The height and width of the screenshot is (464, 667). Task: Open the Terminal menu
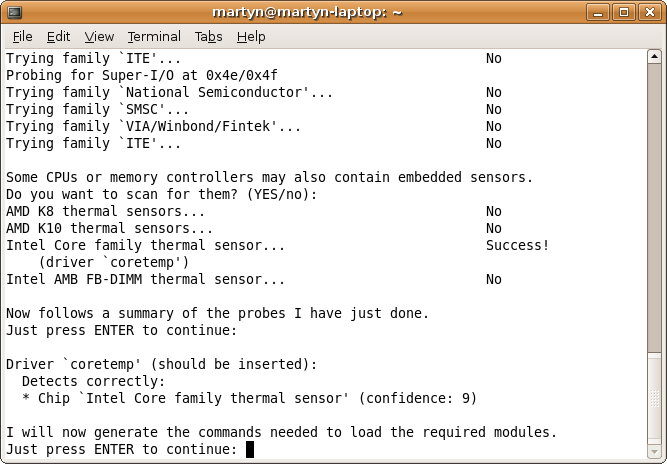(x=154, y=37)
